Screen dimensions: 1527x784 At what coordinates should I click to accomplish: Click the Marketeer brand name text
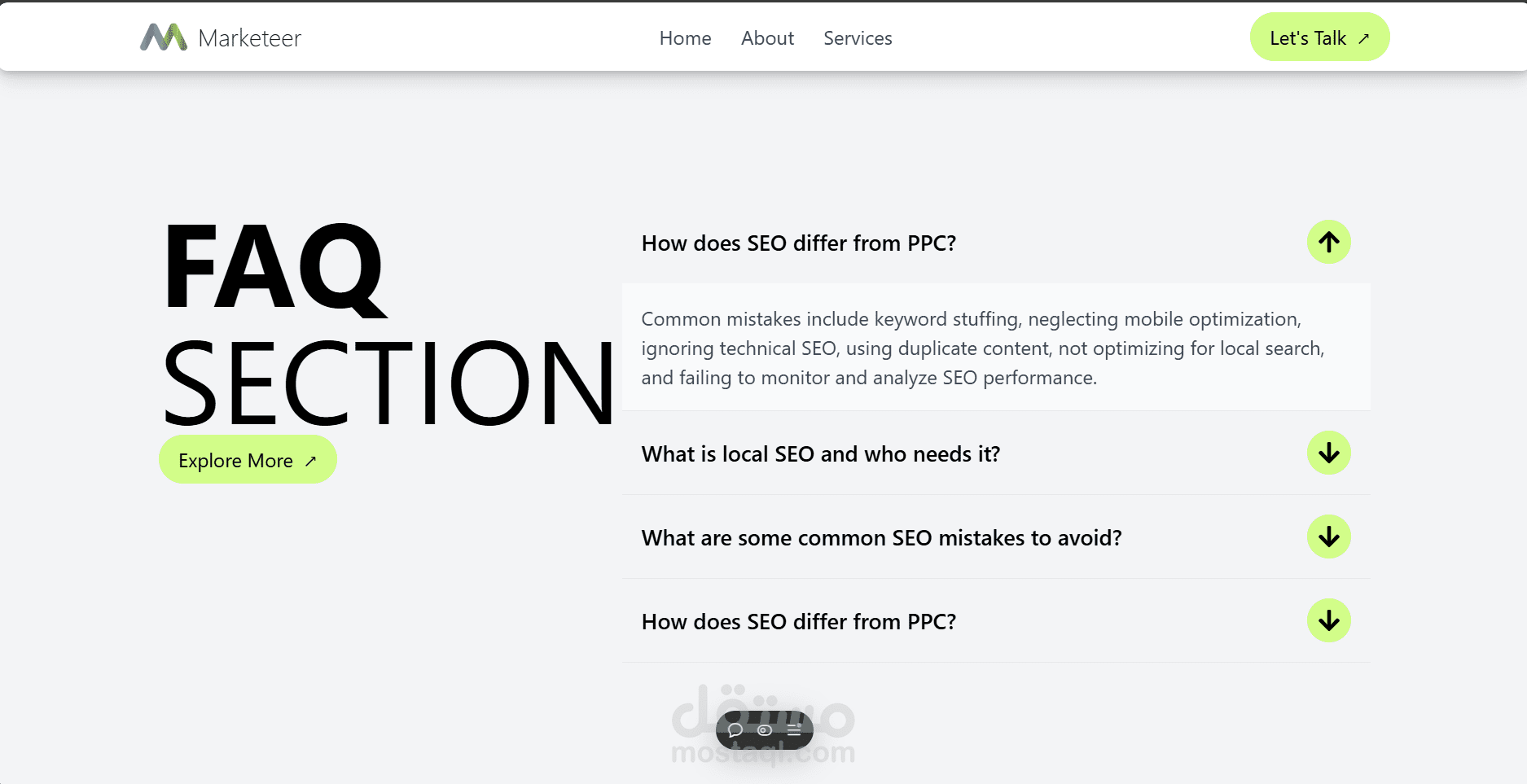(249, 38)
